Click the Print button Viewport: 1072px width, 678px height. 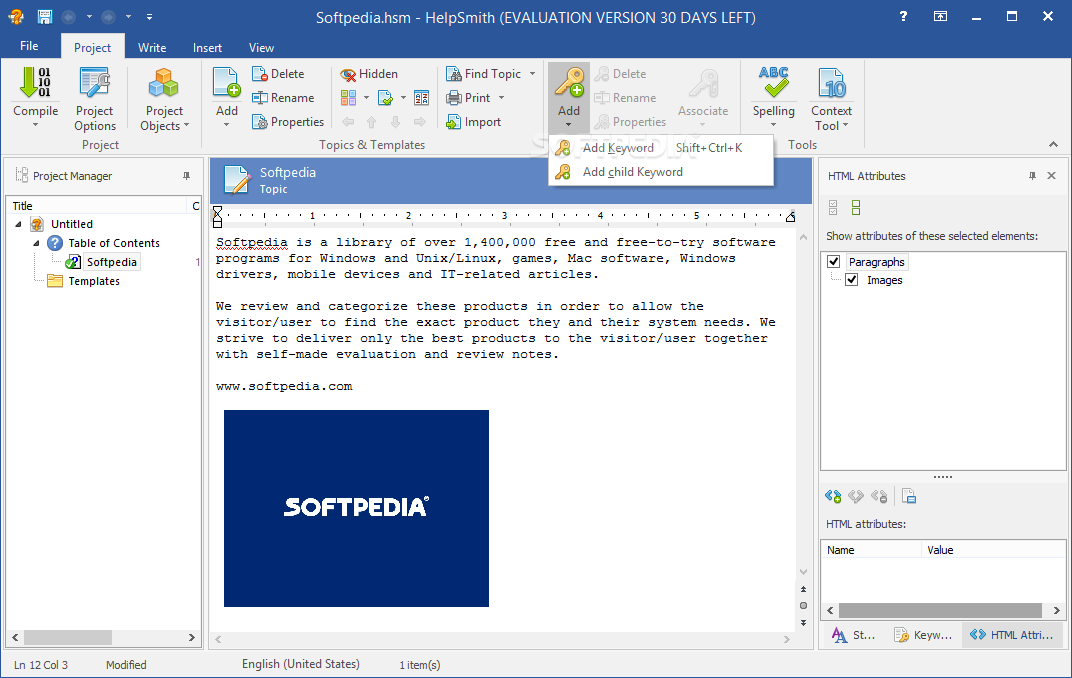pyautogui.click(x=468, y=98)
